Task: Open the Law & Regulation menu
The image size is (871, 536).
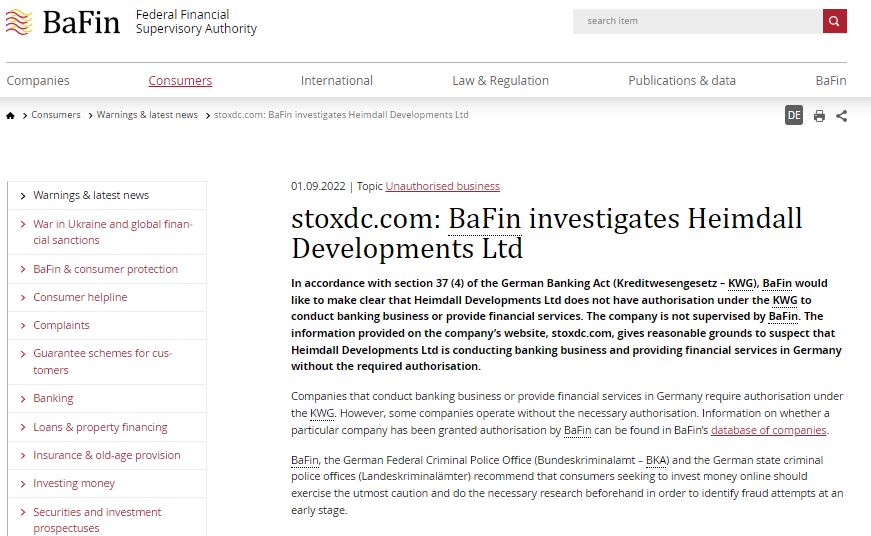Action: pos(500,81)
